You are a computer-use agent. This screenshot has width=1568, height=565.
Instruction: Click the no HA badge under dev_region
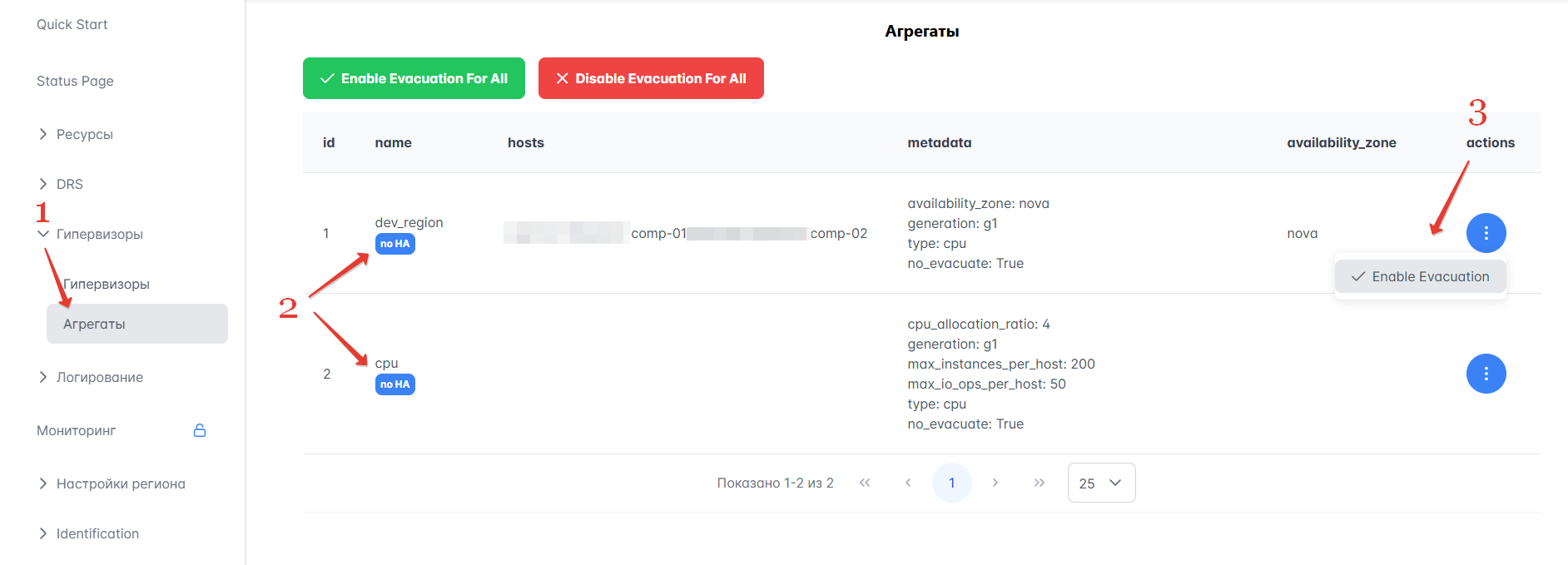(x=394, y=244)
